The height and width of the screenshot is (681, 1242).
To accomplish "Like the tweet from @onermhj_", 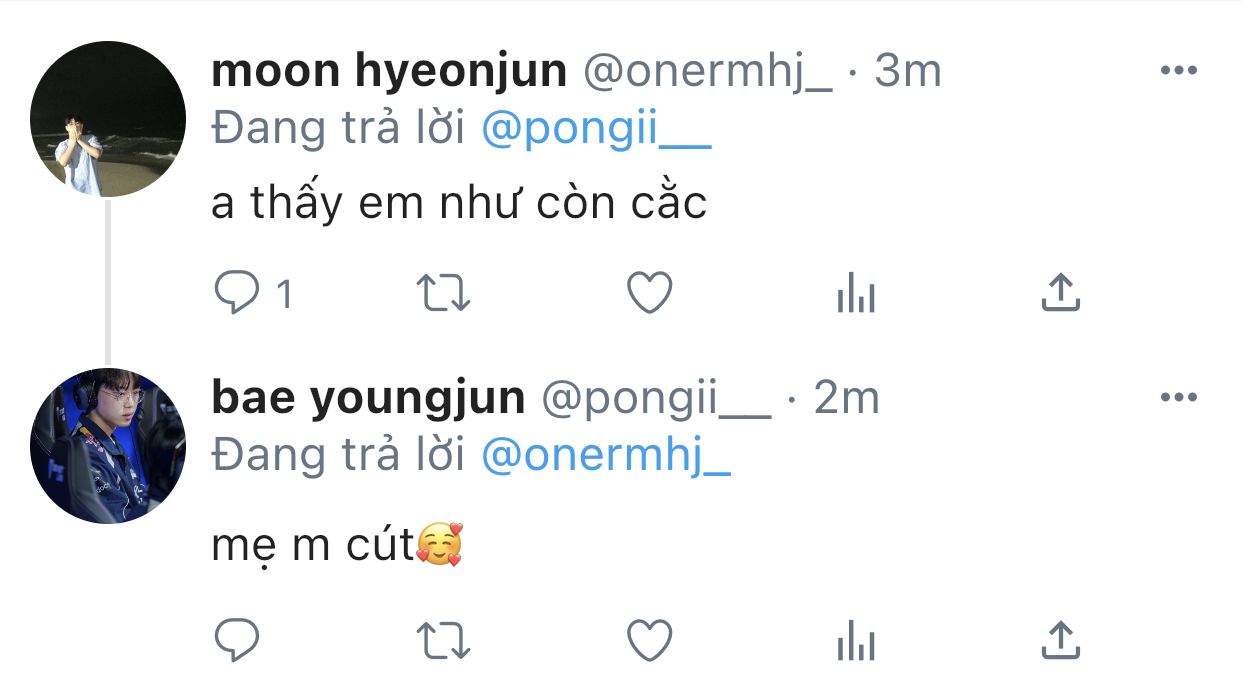I will [649, 294].
